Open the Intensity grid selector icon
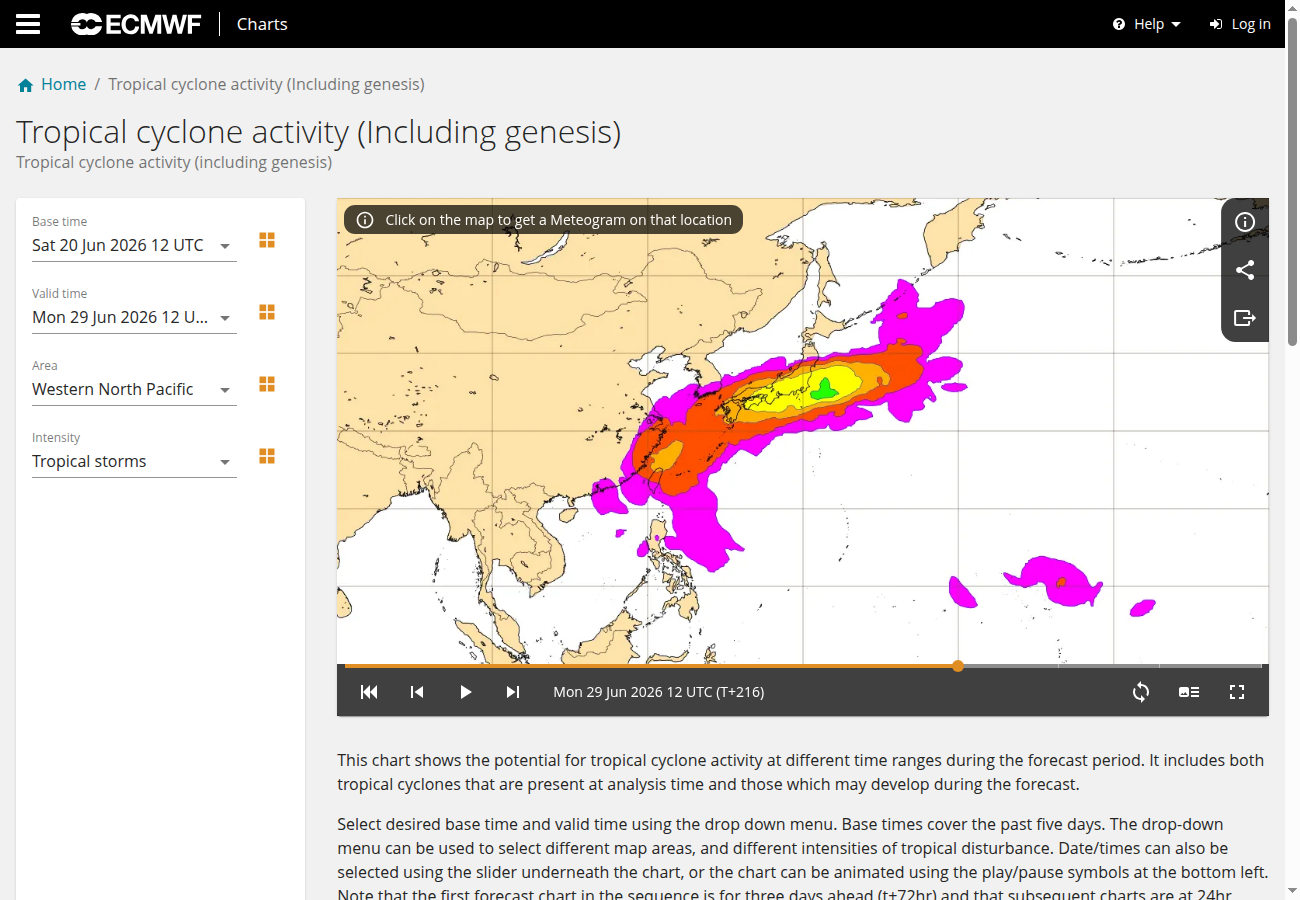 (x=267, y=457)
